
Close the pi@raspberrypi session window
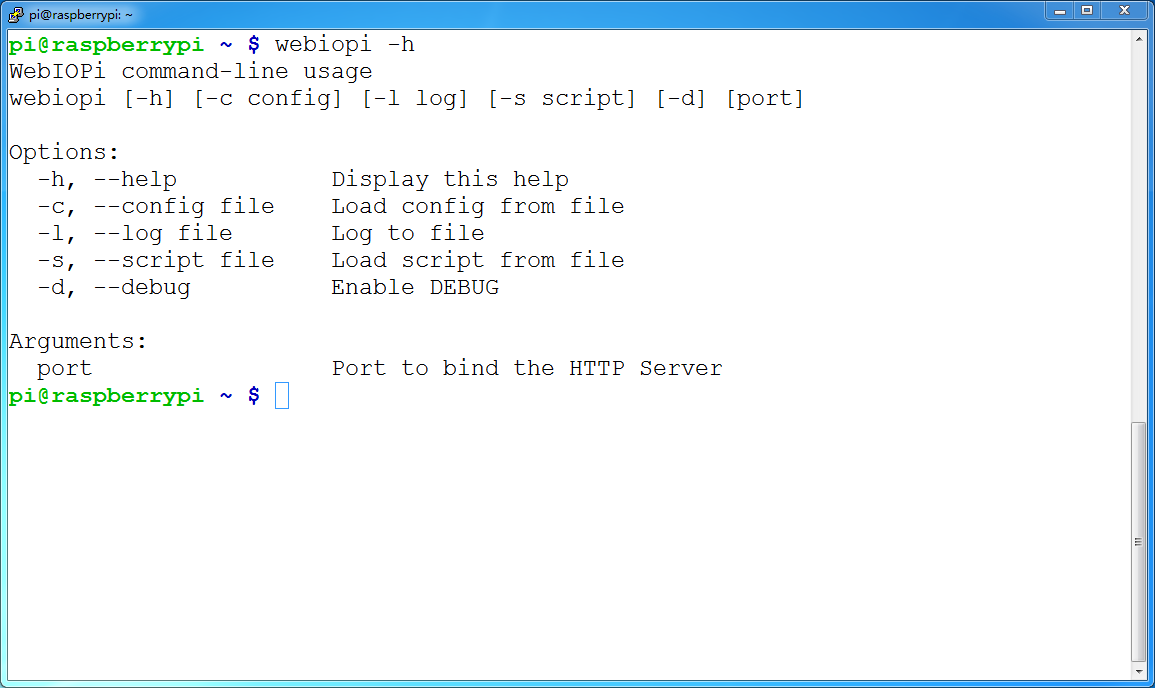1124,10
